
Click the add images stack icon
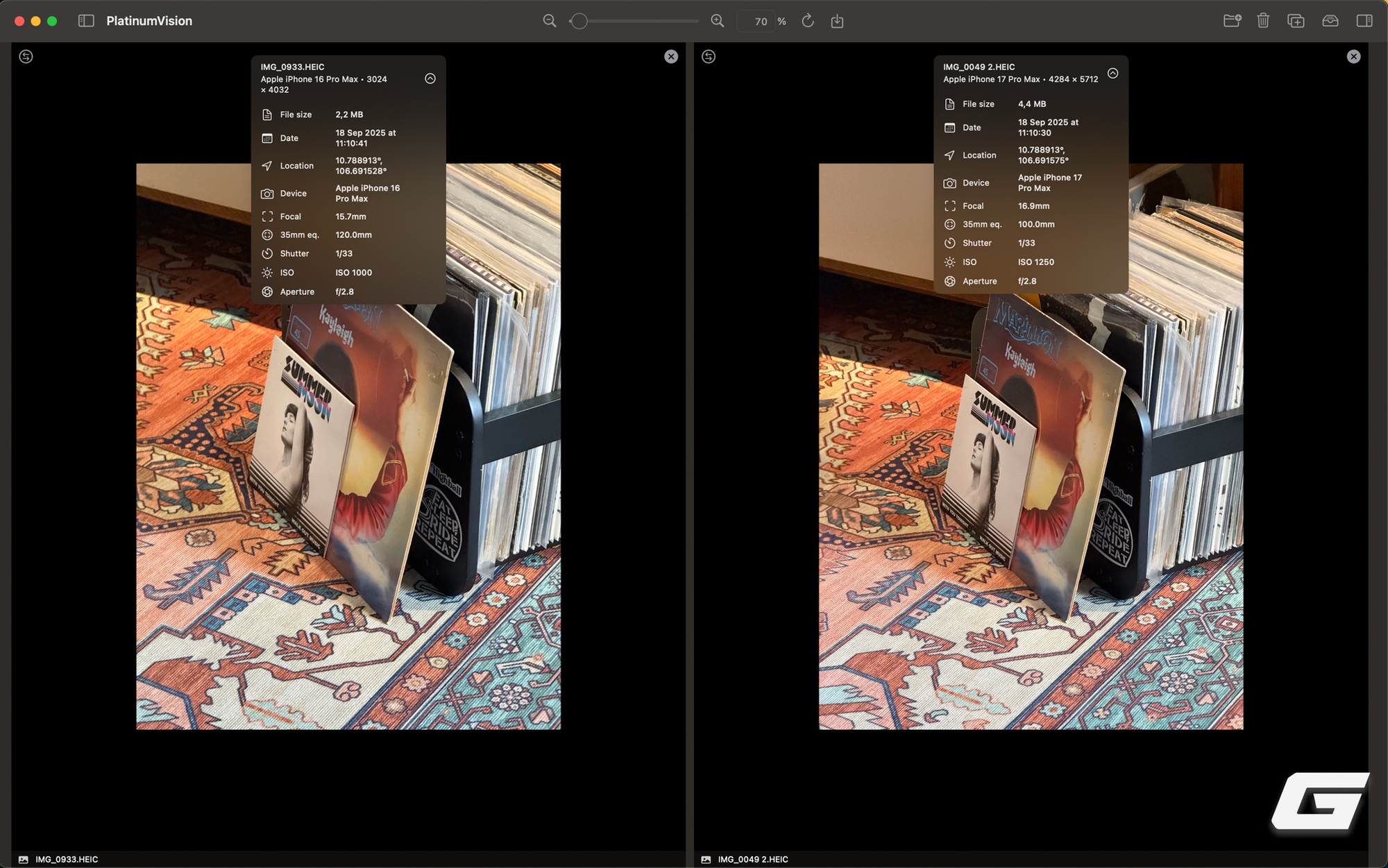click(x=1296, y=21)
